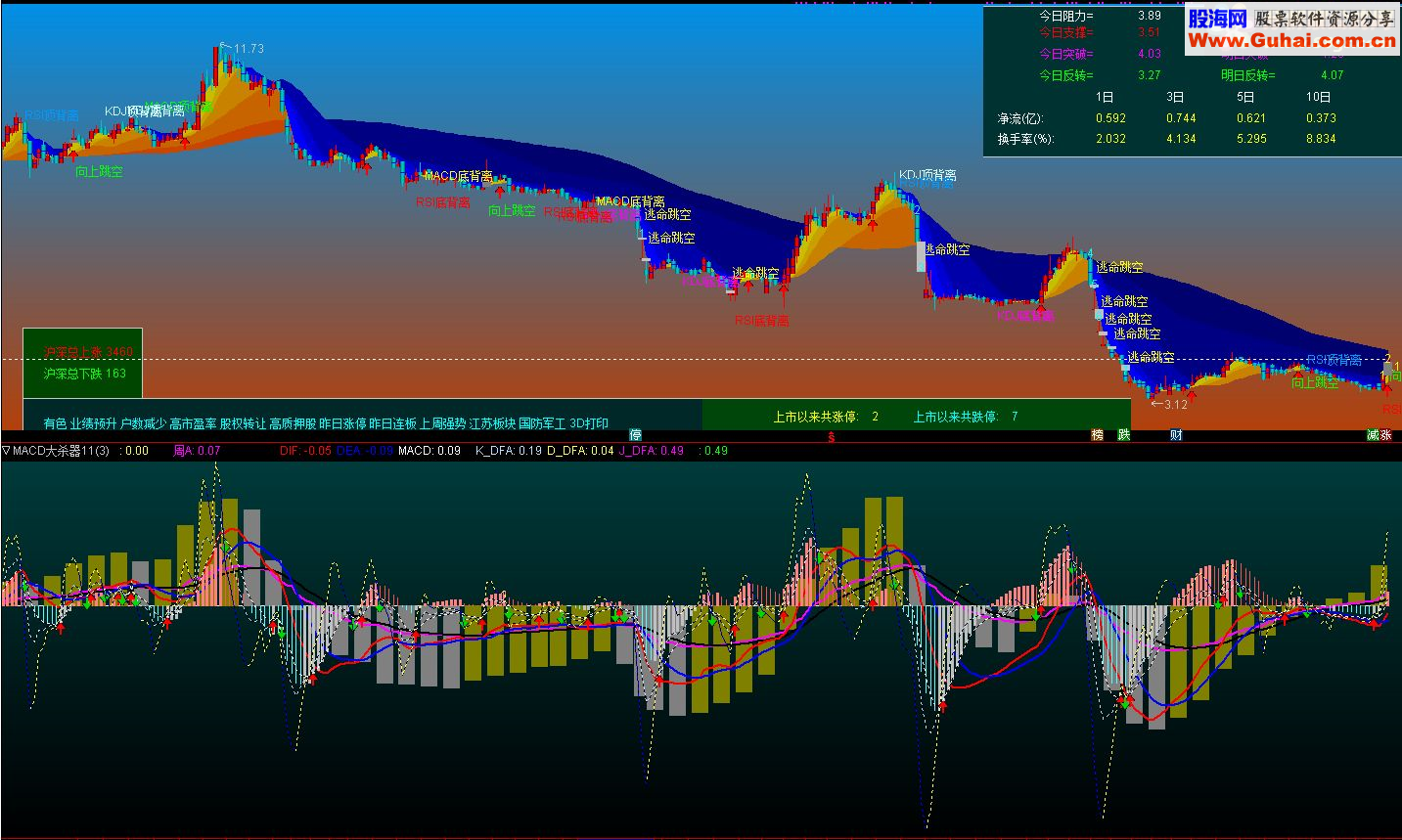
Task: Open the Www.Guhai.com.cn site link
Action: click(x=1291, y=40)
